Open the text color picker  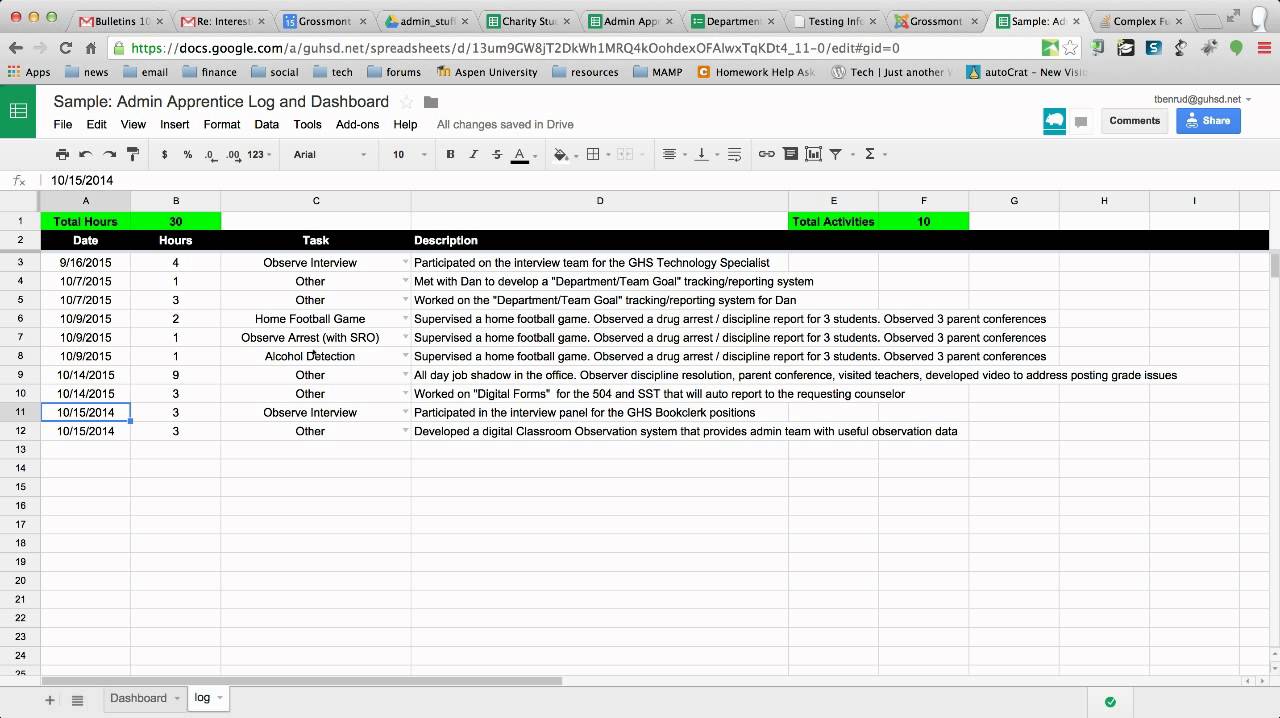click(x=522, y=154)
